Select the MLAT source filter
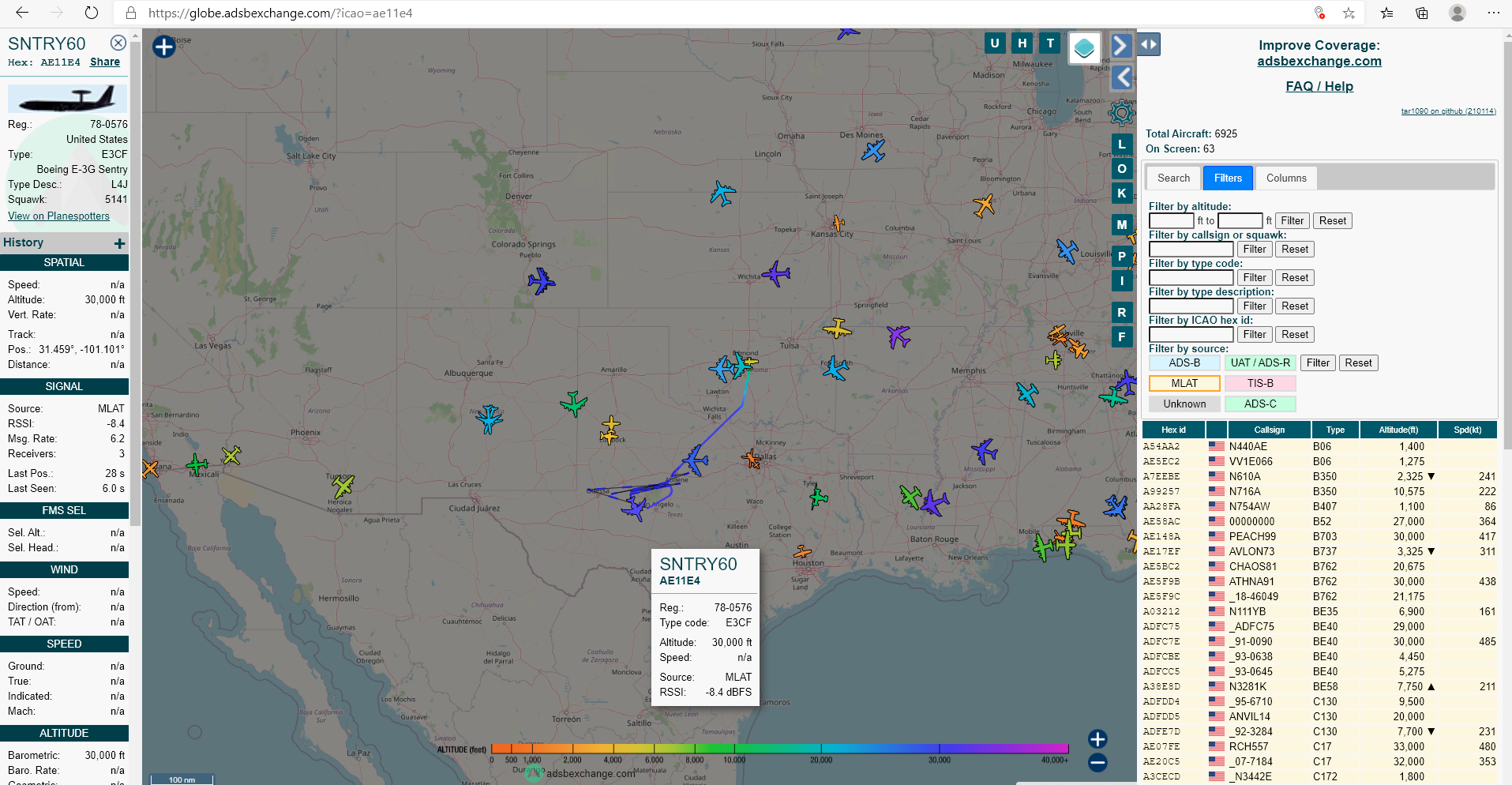Viewport: 1512px width, 785px height. click(x=1184, y=384)
